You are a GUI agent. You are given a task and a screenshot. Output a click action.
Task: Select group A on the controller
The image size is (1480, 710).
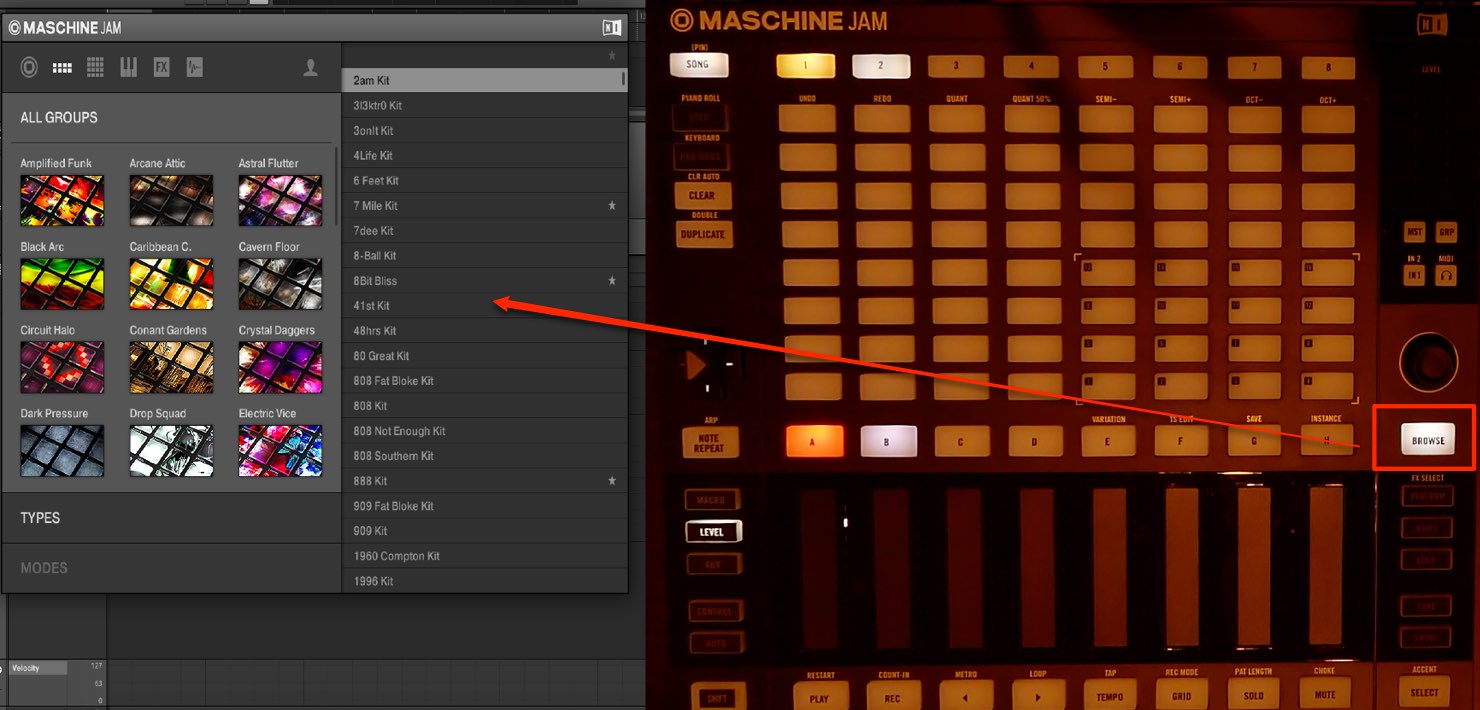point(812,441)
